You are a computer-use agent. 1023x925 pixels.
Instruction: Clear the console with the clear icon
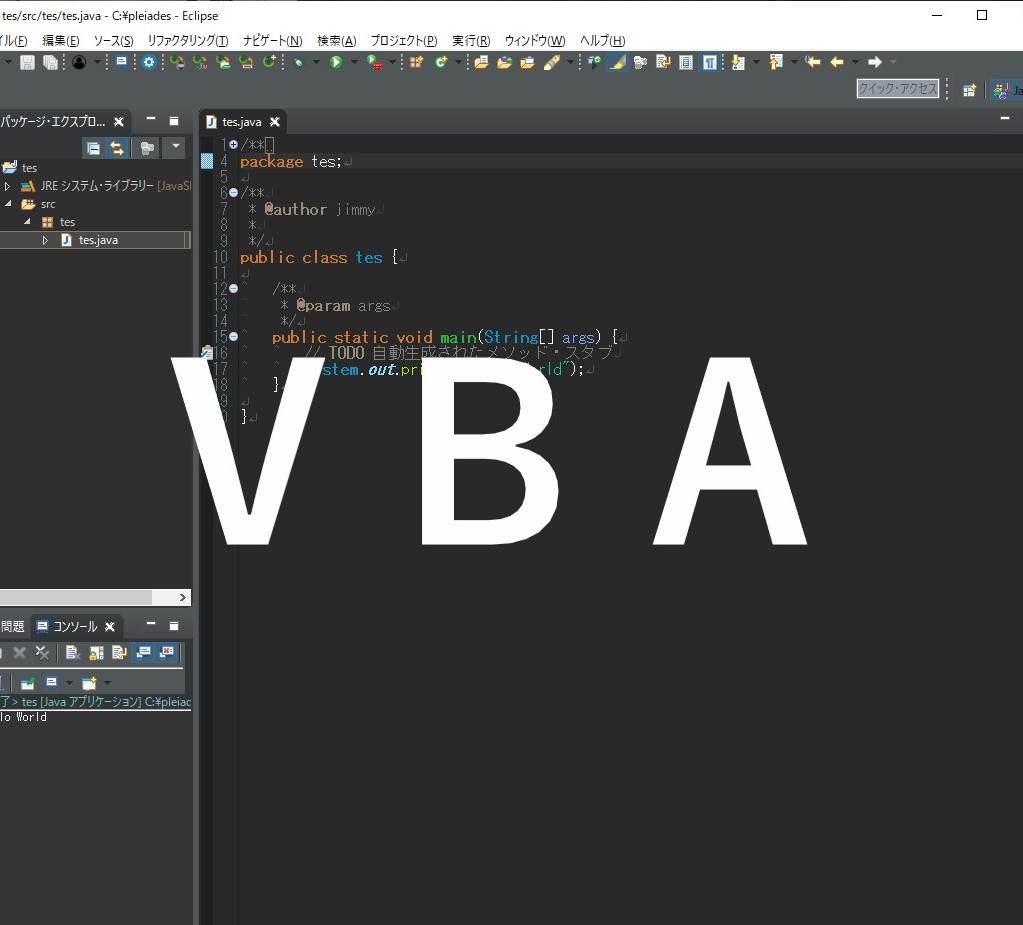tap(71, 652)
